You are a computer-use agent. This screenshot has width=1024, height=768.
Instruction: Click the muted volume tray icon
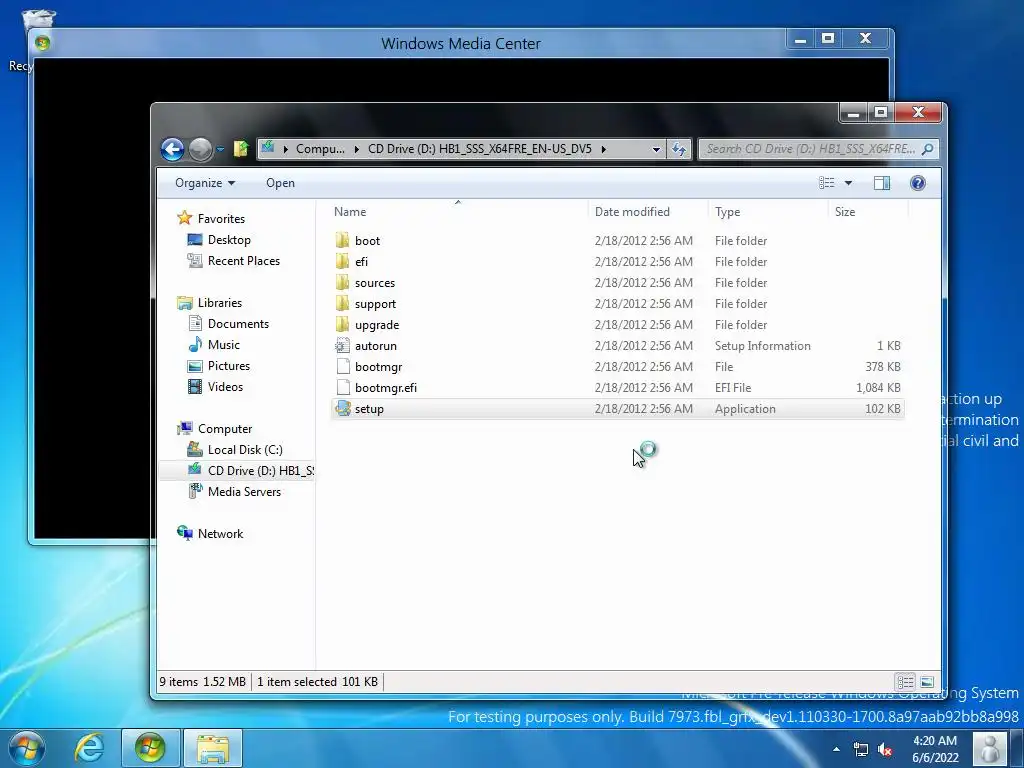[x=885, y=749]
